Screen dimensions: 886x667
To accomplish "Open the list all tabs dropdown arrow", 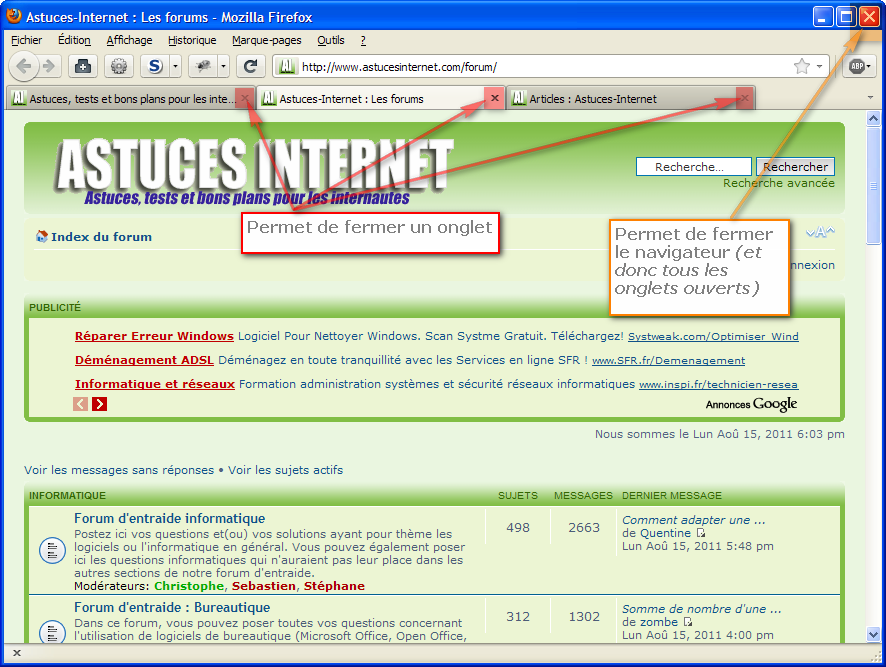I will [x=870, y=98].
